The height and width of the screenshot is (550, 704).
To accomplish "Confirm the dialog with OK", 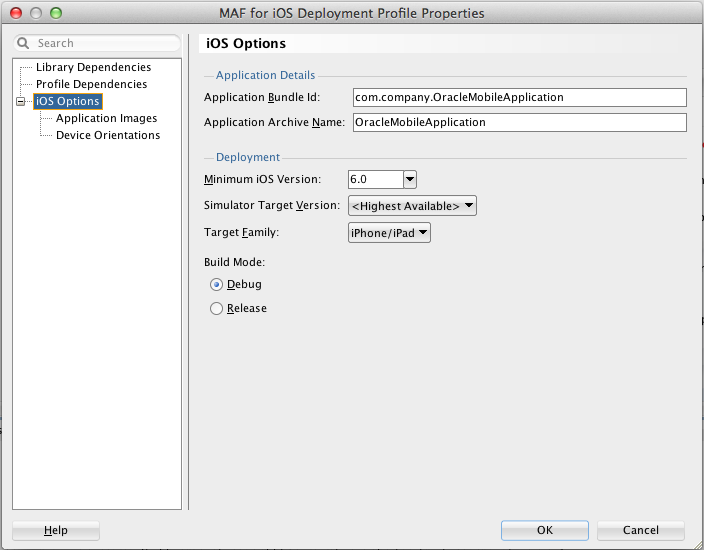I will click(x=545, y=530).
